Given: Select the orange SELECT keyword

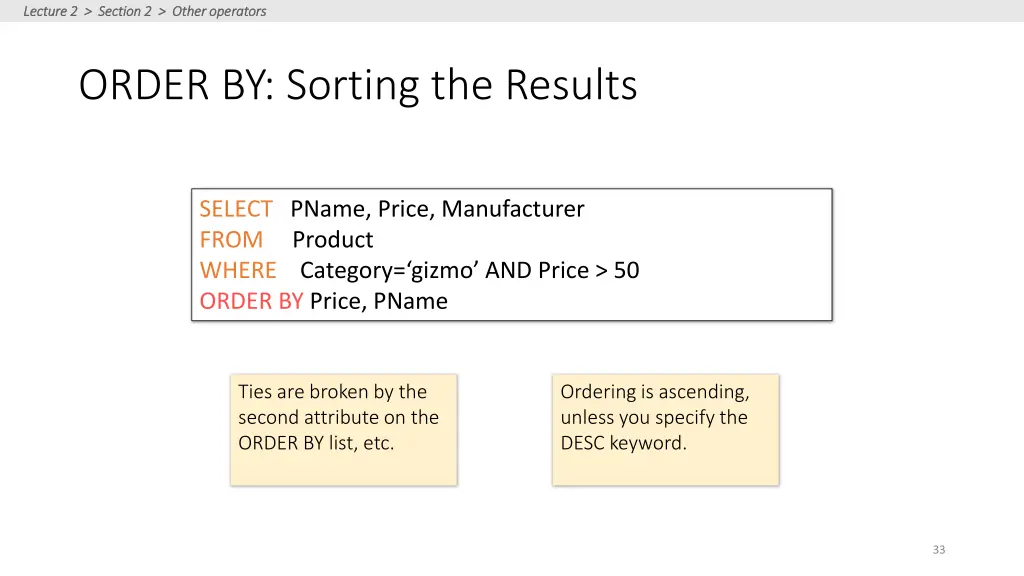Looking at the screenshot, I should pyautogui.click(x=236, y=209).
